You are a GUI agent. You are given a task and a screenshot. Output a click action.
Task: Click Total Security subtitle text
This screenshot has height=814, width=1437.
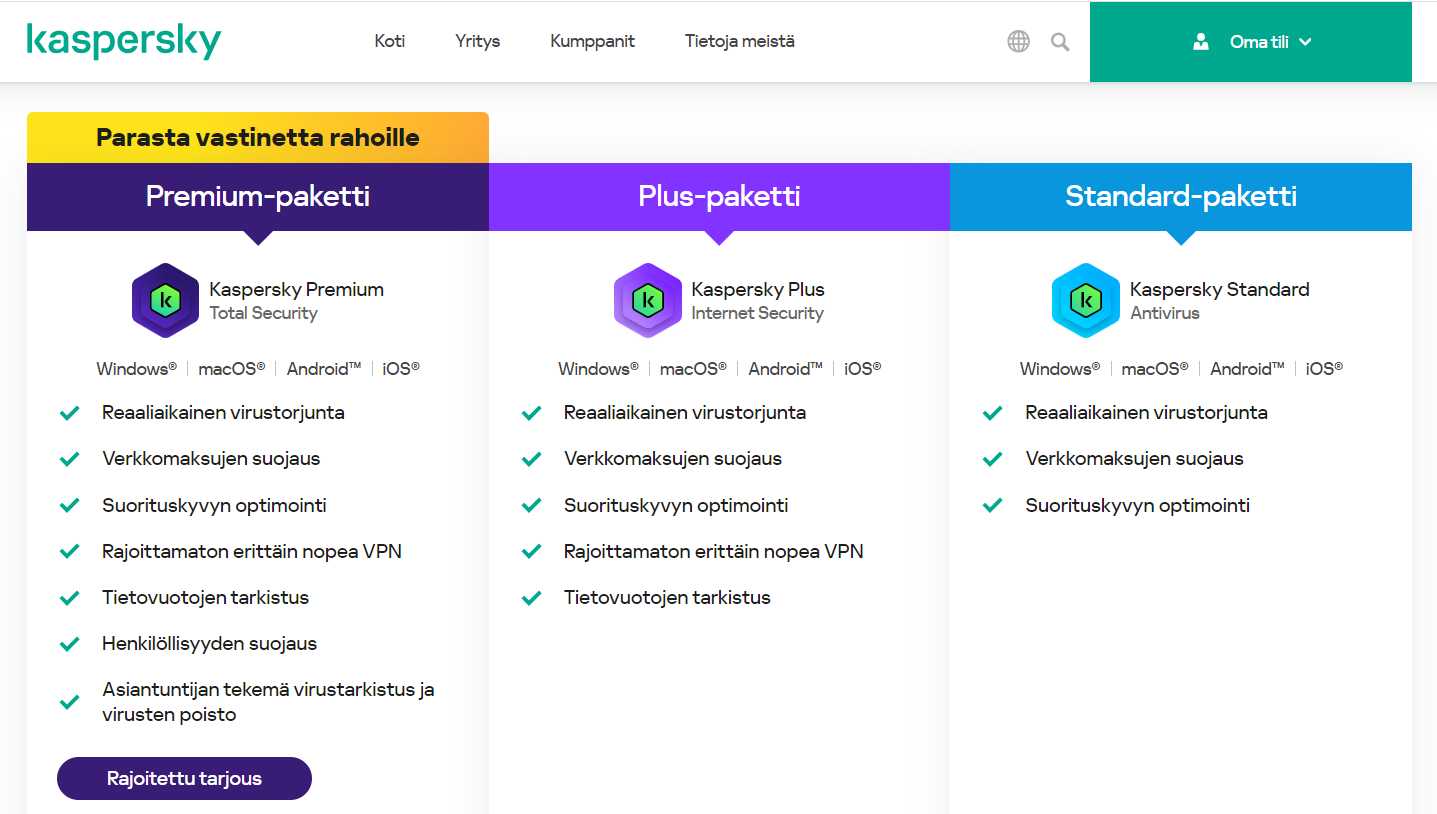[263, 313]
